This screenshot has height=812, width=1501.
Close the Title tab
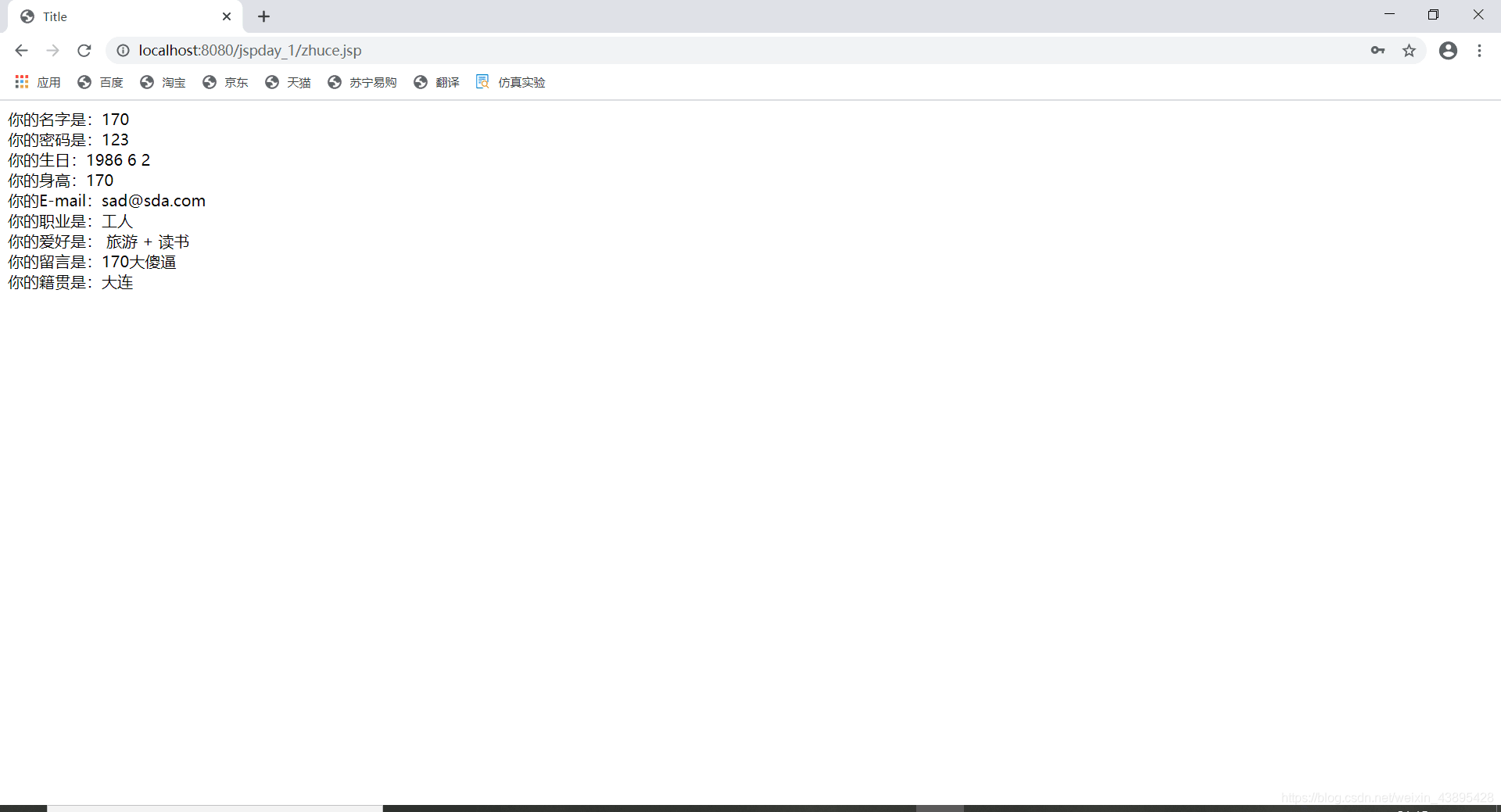click(227, 16)
